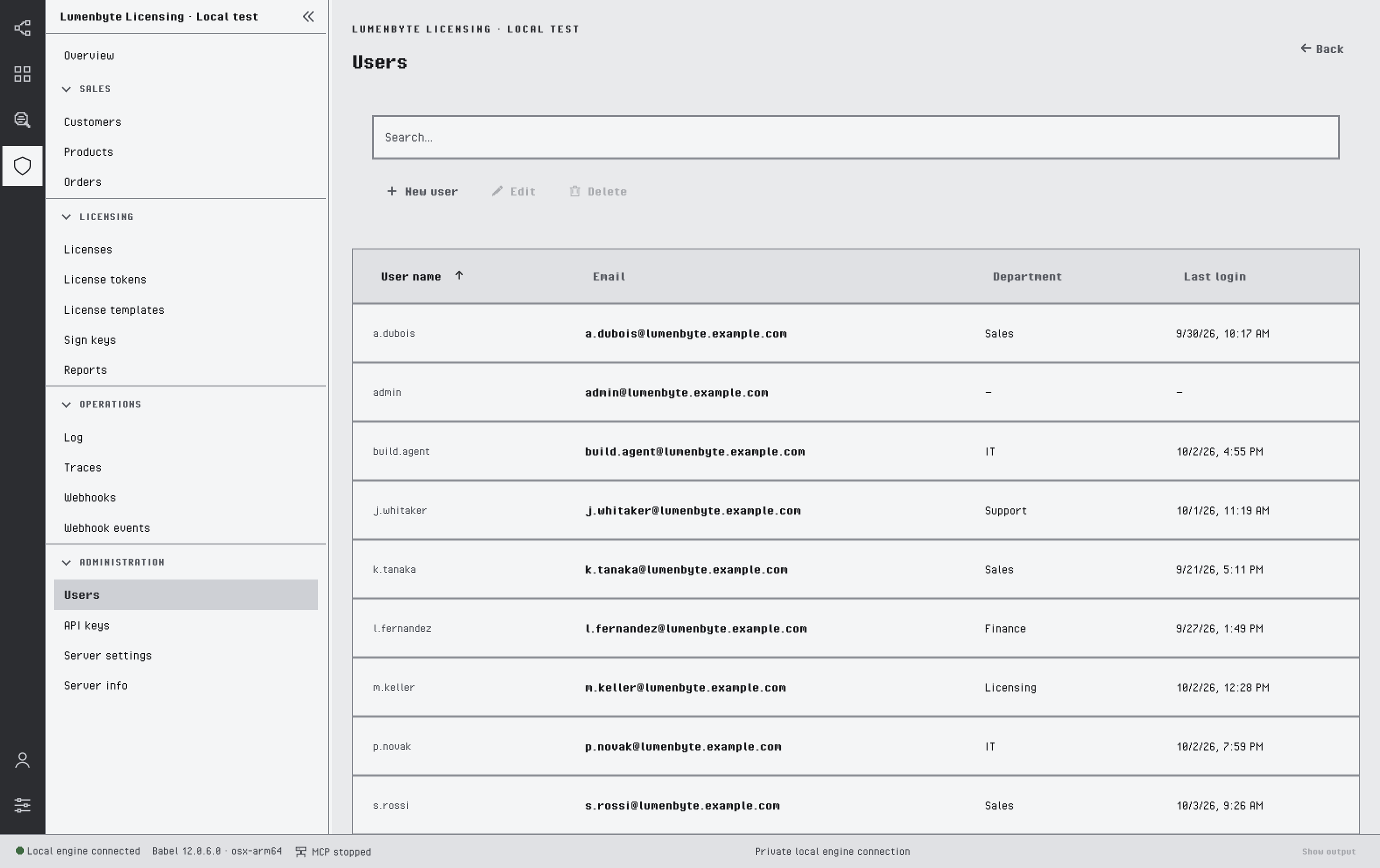The image size is (1380, 868).
Task: Click the trash Delete icon
Action: (575, 191)
